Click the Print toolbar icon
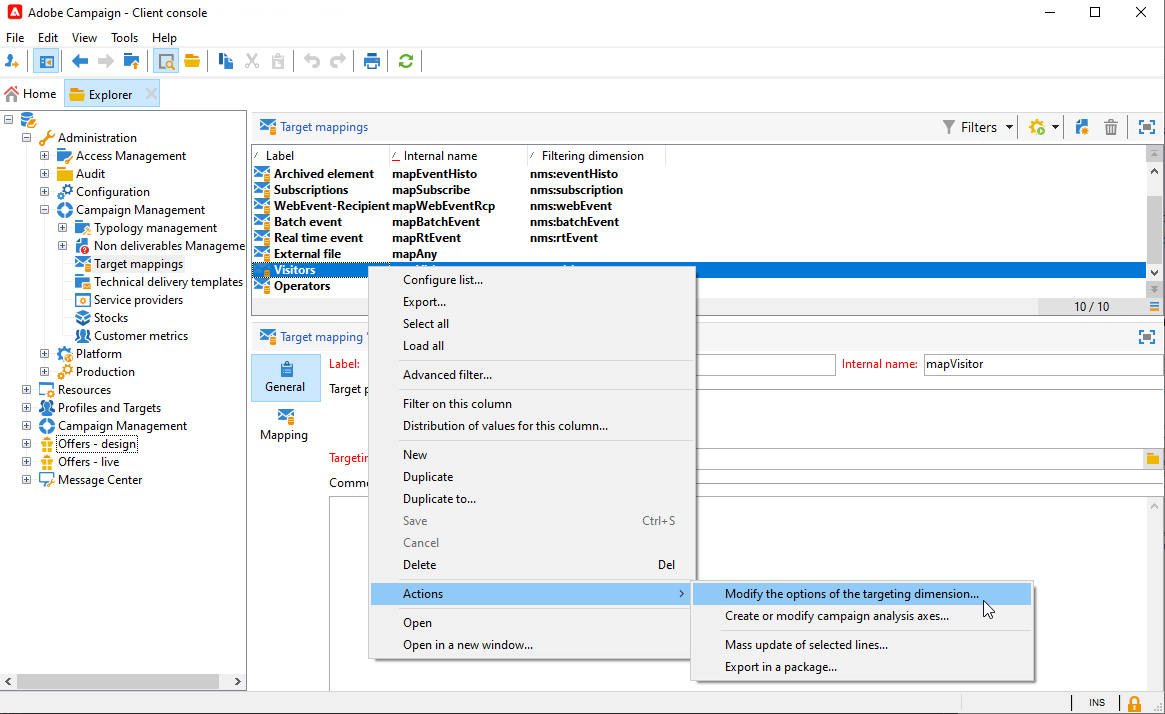 (371, 62)
